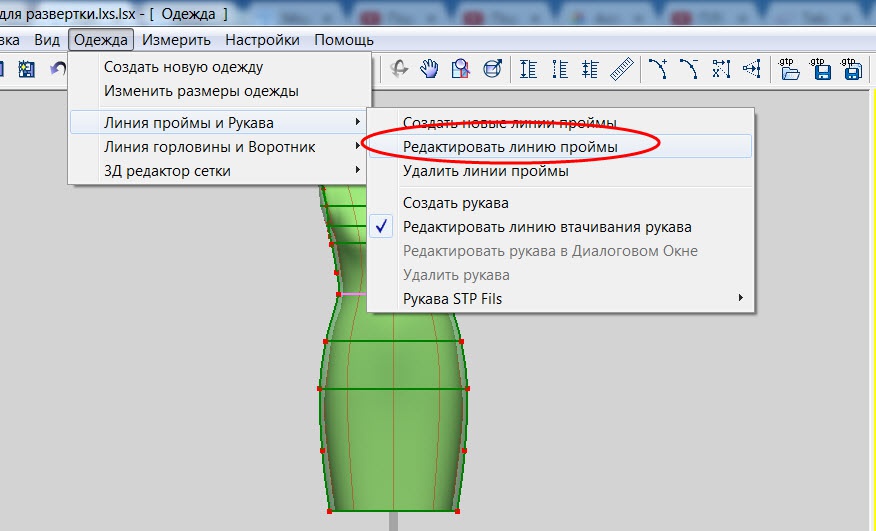
Task: Click the first gtp save disk icon
Action: (821, 69)
